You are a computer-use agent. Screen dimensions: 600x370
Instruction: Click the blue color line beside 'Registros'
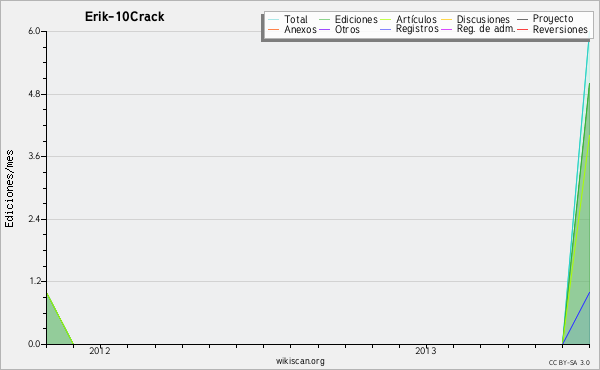(x=385, y=29)
